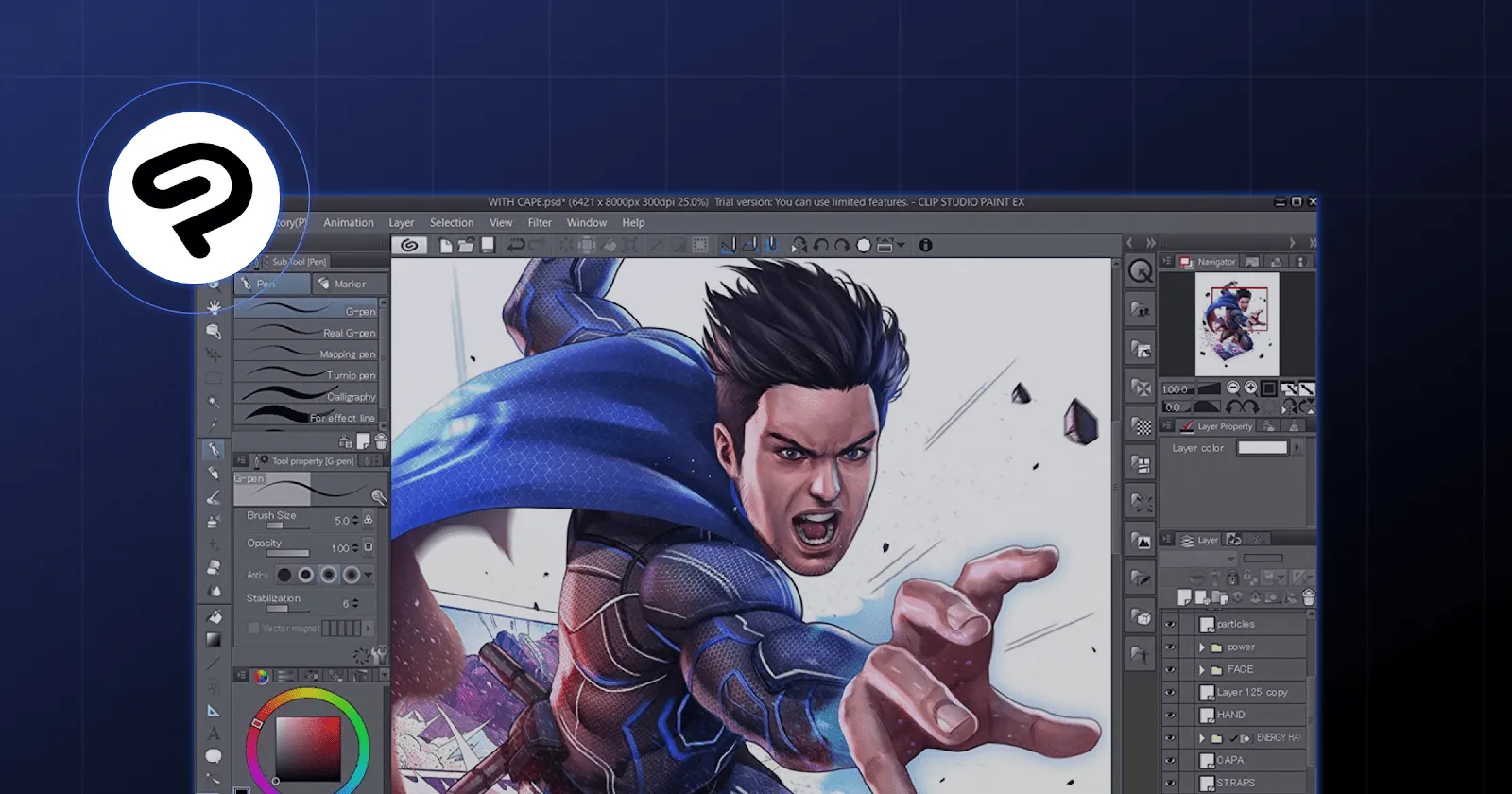Viewport: 1512px width, 794px height.
Task: Open the View menu
Action: 501,223
